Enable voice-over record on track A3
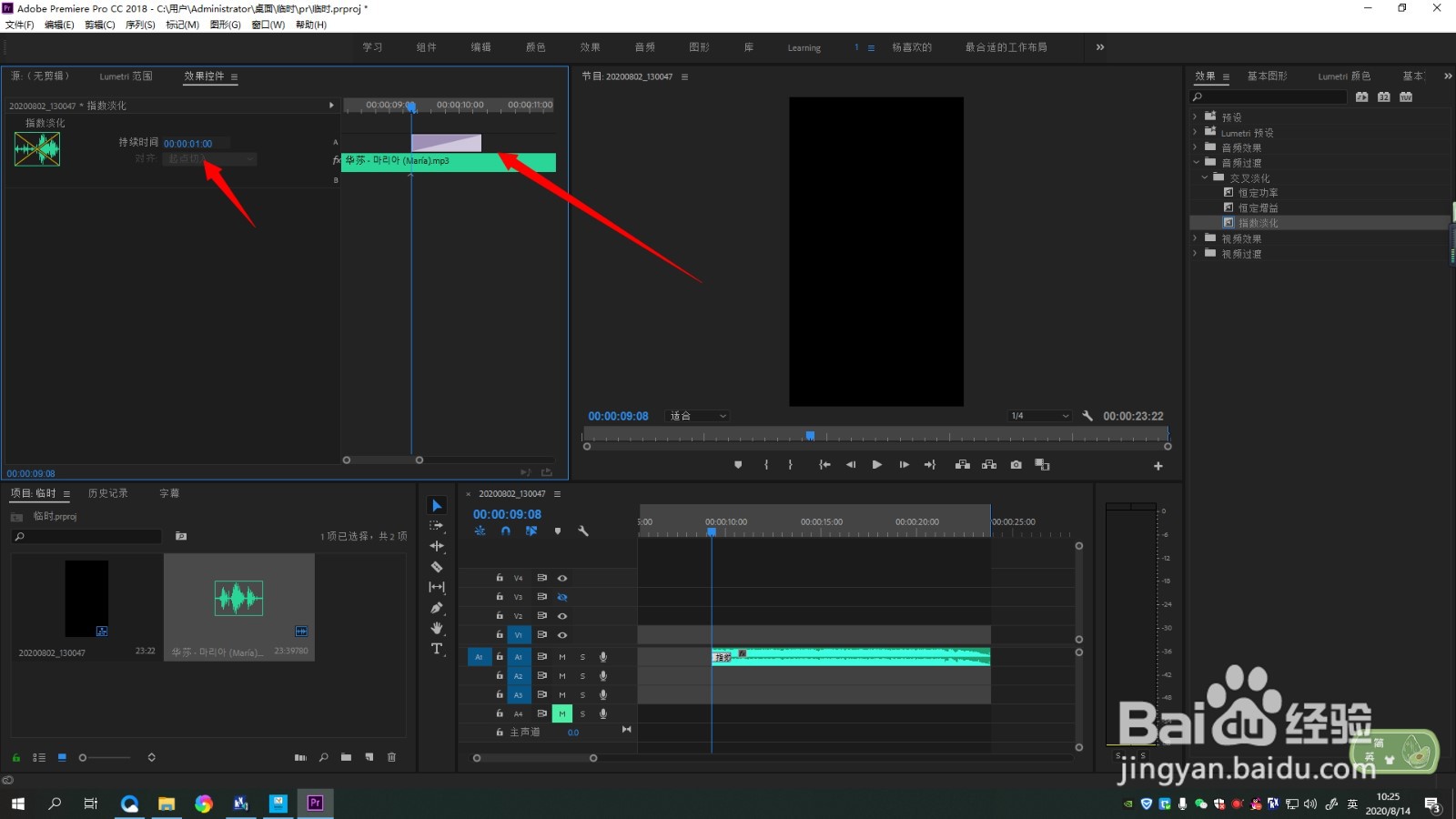1456x819 pixels. click(x=603, y=695)
